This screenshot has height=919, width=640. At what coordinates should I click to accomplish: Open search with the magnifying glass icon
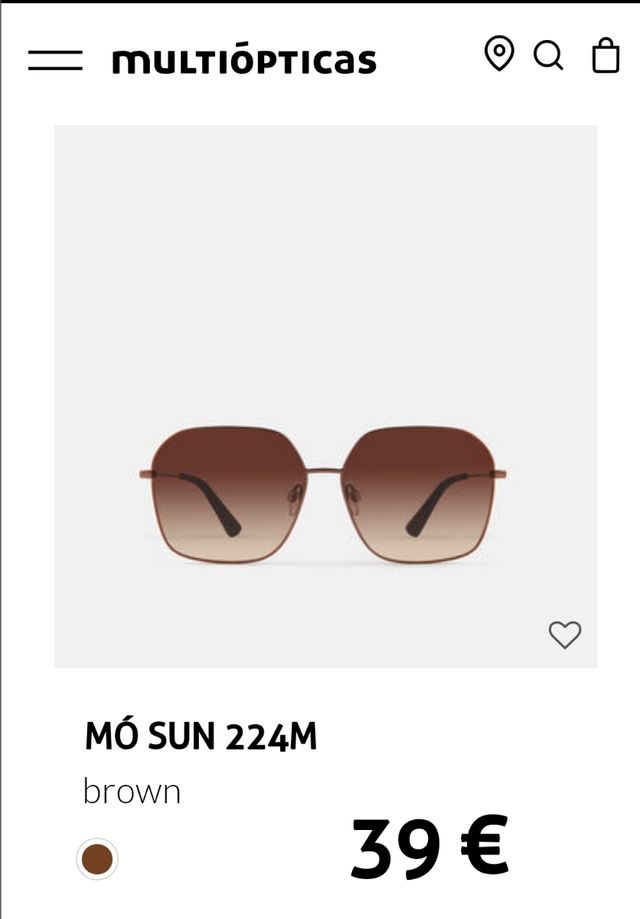549,56
